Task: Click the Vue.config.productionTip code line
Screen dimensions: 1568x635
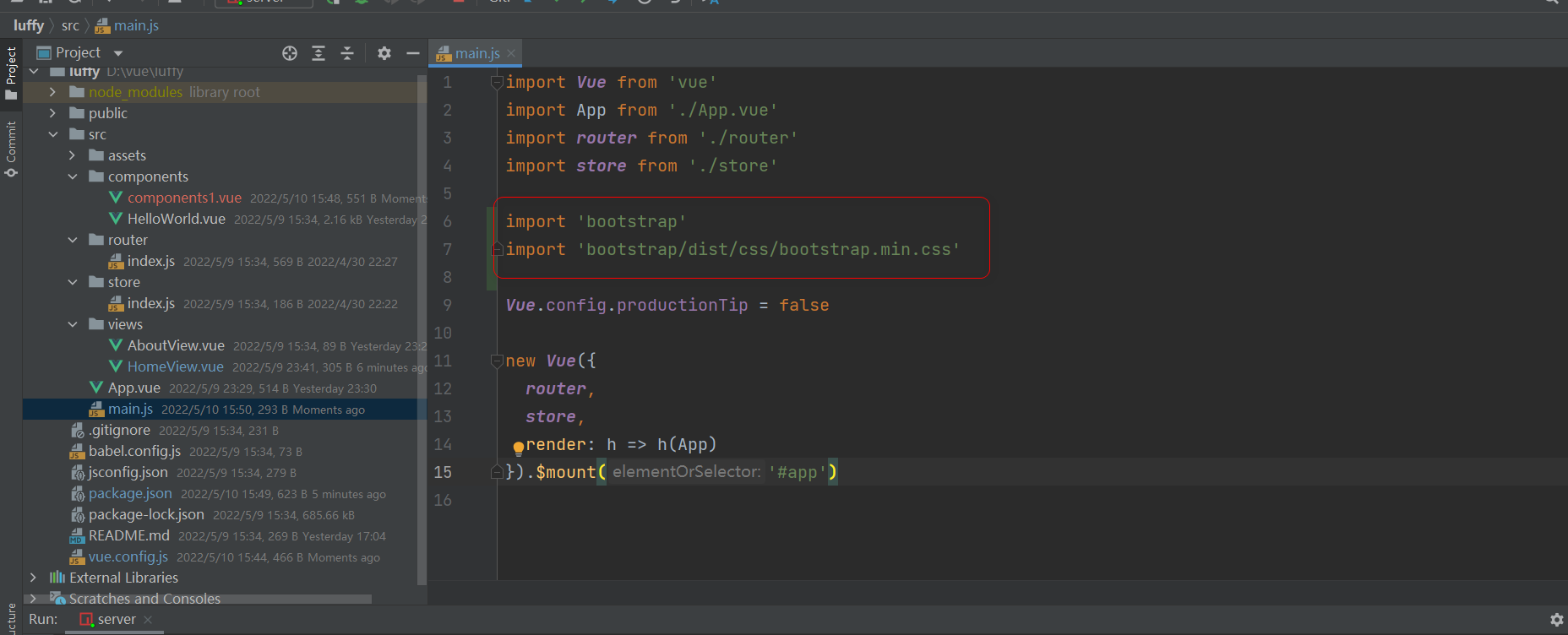Action: point(667,305)
